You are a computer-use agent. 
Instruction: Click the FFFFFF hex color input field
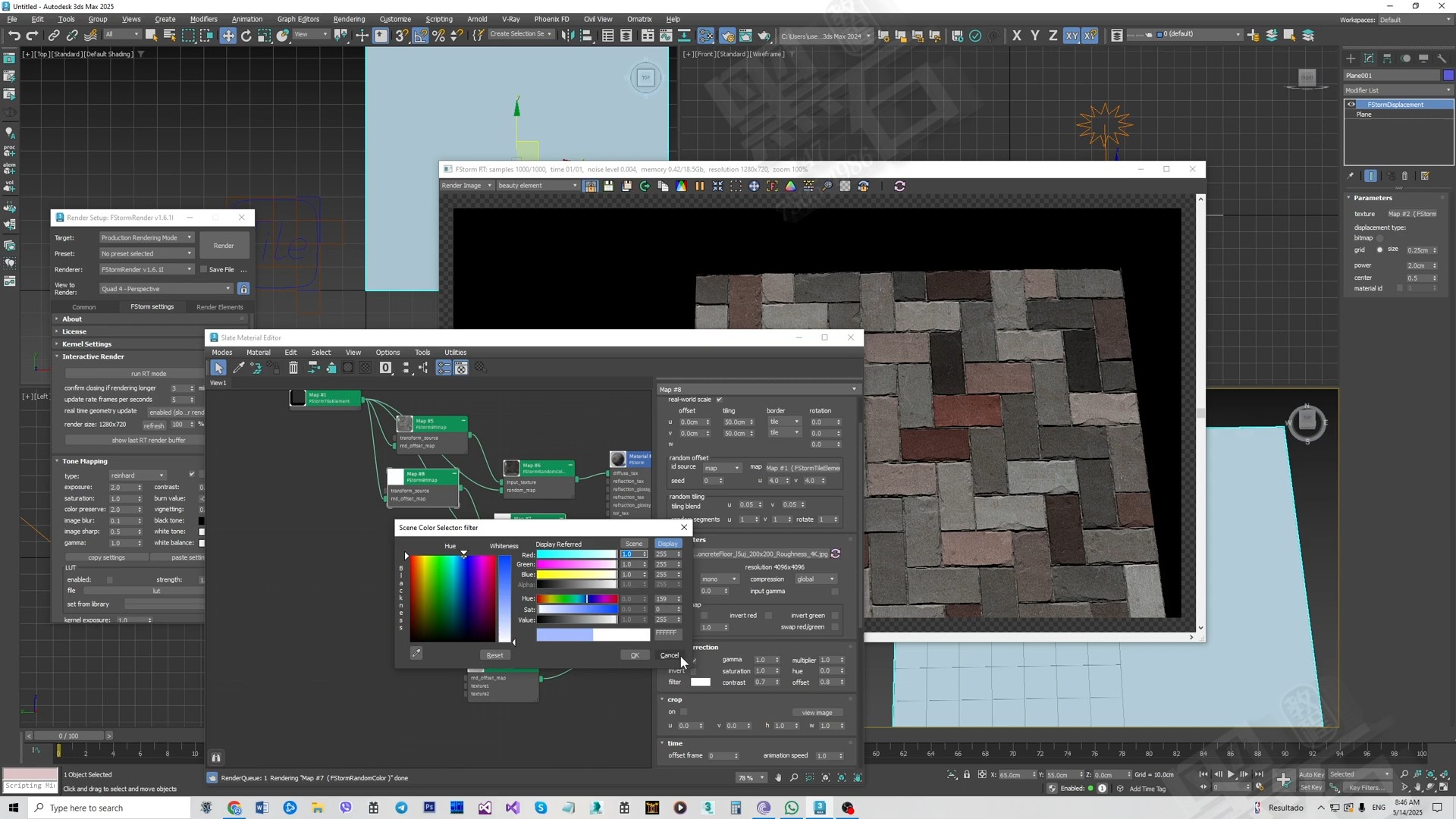click(x=667, y=633)
